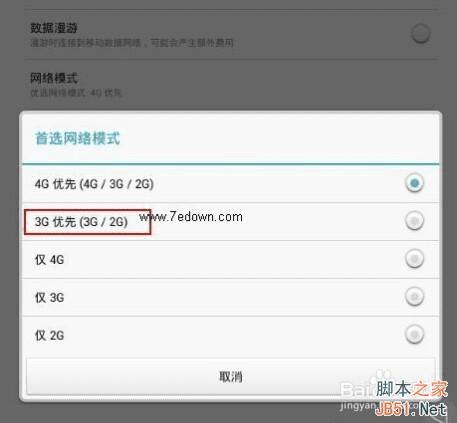Toggle the 数据漫游 switch
Image resolution: width=457 pixels, height=423 pixels.
[420, 33]
